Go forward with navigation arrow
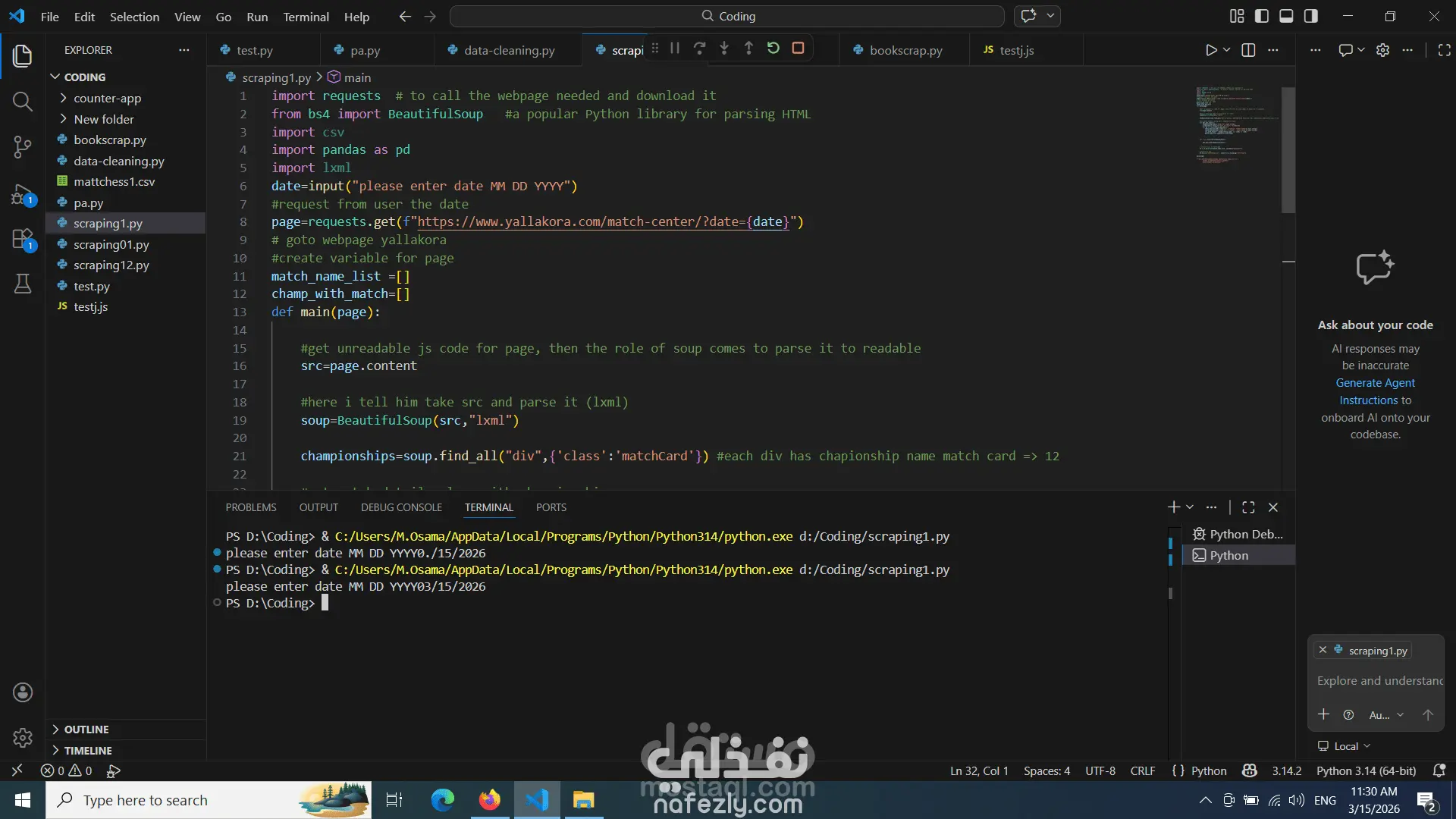The width and height of the screenshot is (1456, 819). (x=430, y=16)
